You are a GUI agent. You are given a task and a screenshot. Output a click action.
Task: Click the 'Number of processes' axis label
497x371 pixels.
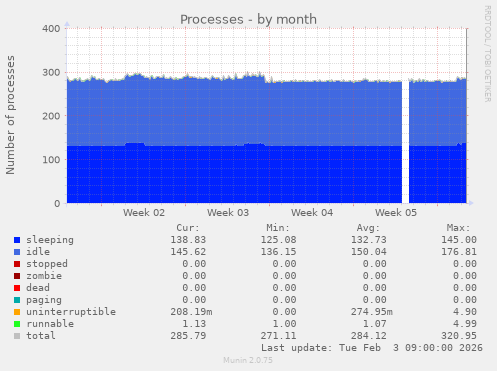(x=10, y=115)
